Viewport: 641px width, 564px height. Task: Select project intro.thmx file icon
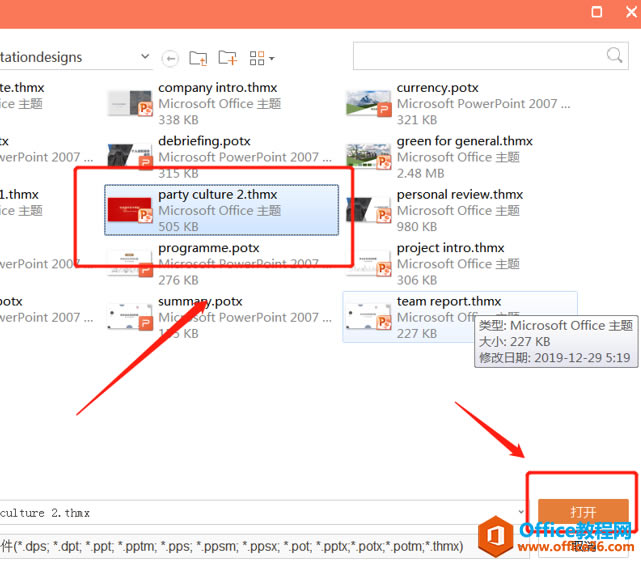368,264
